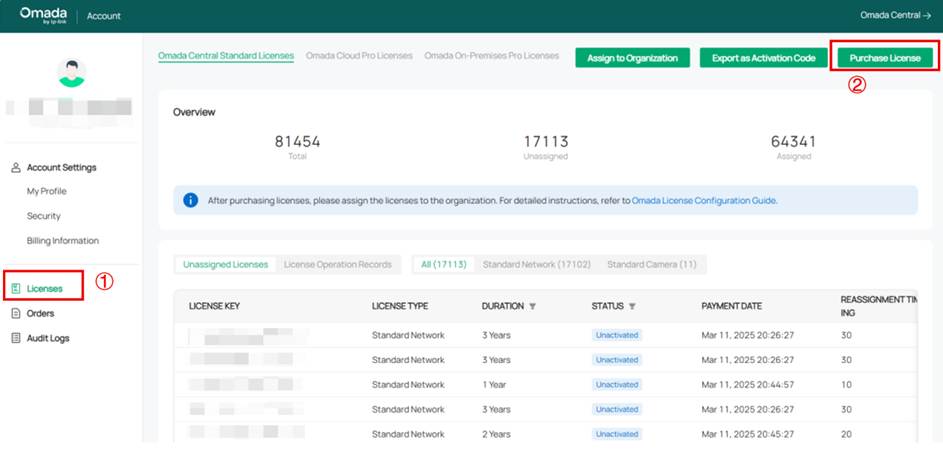Select License Operation Records tab
The image size is (943, 455).
[x=337, y=264]
